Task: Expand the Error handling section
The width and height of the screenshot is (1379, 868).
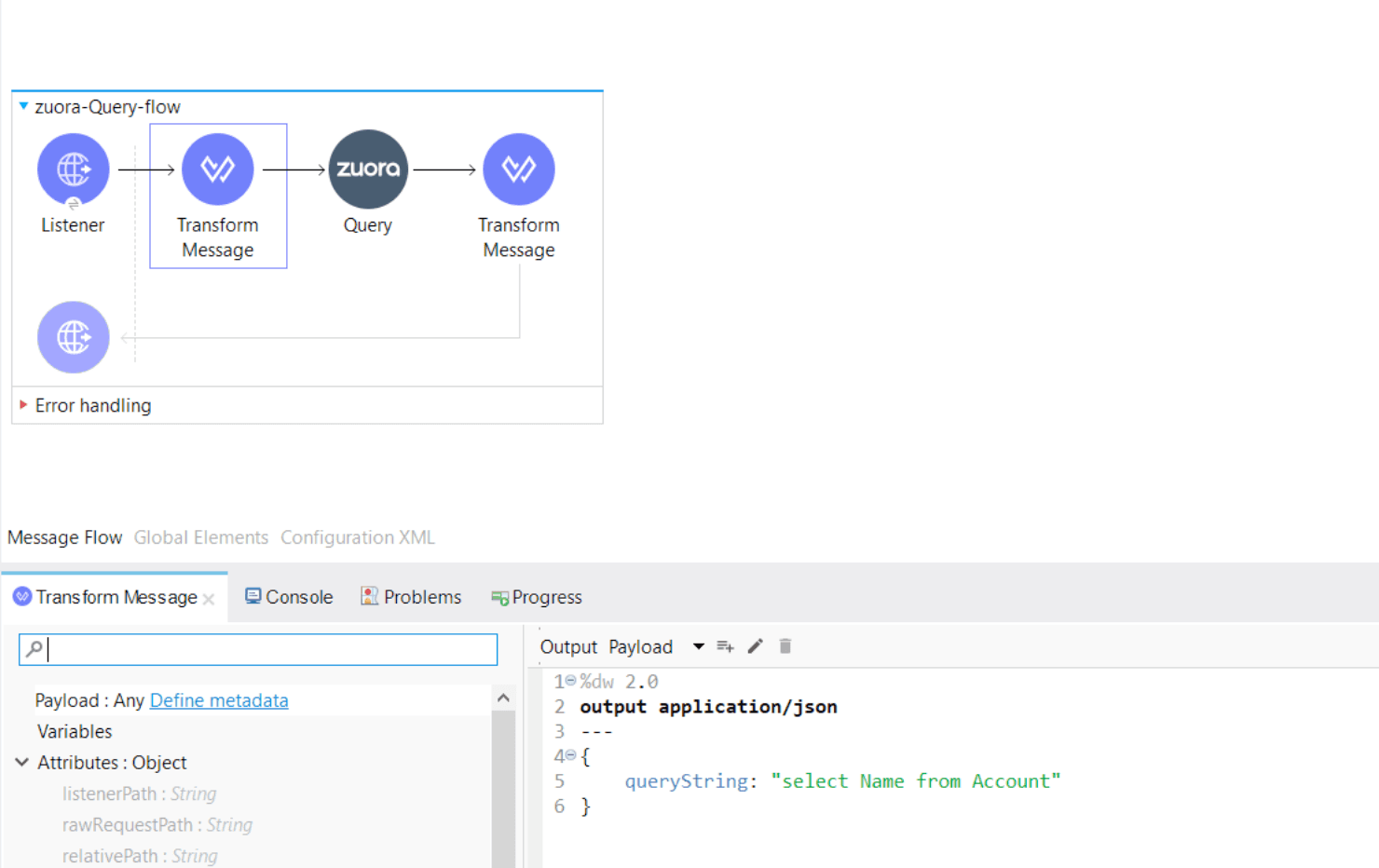Action: click(23, 405)
